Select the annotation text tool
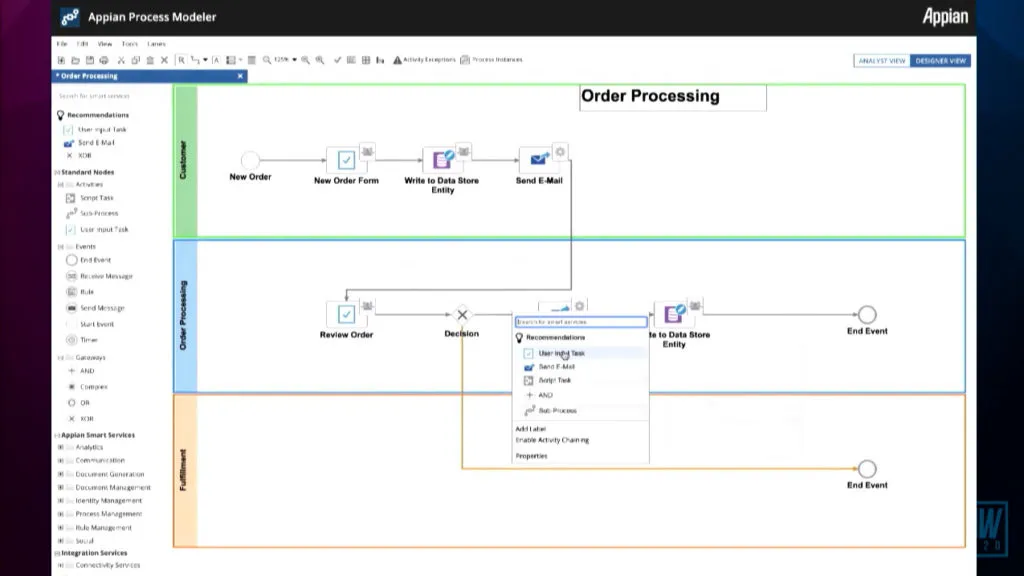This screenshot has height=576, width=1024. coord(216,60)
